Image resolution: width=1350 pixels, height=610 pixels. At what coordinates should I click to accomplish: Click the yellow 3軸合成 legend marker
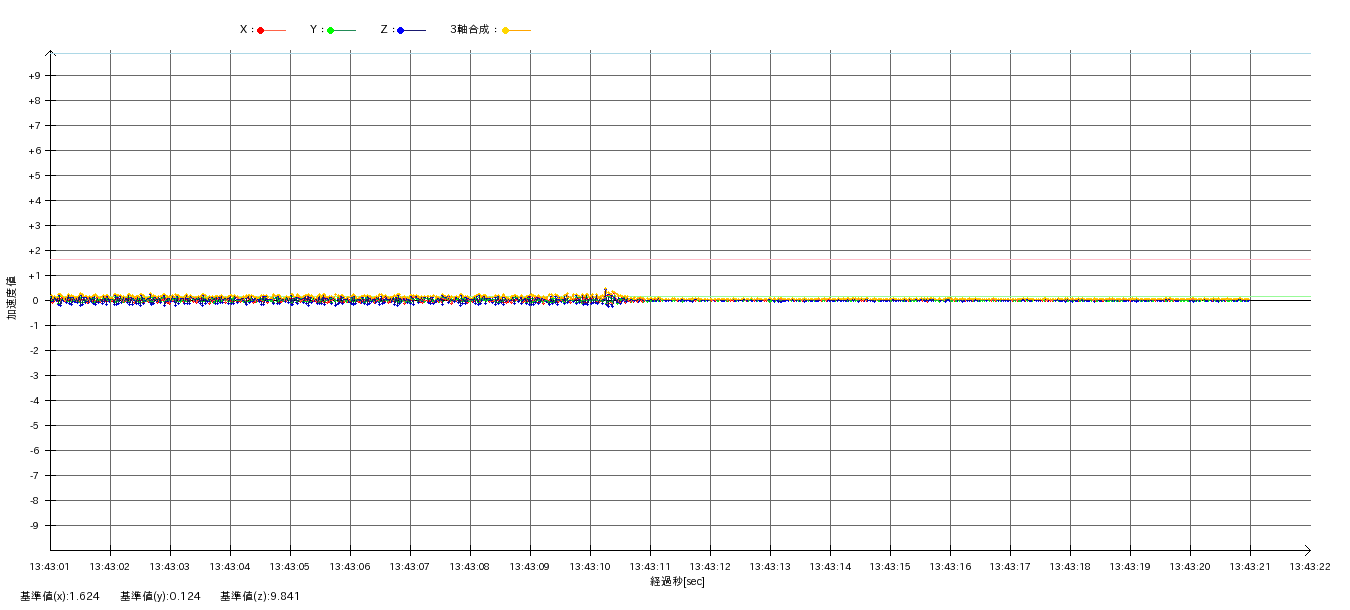(506, 30)
